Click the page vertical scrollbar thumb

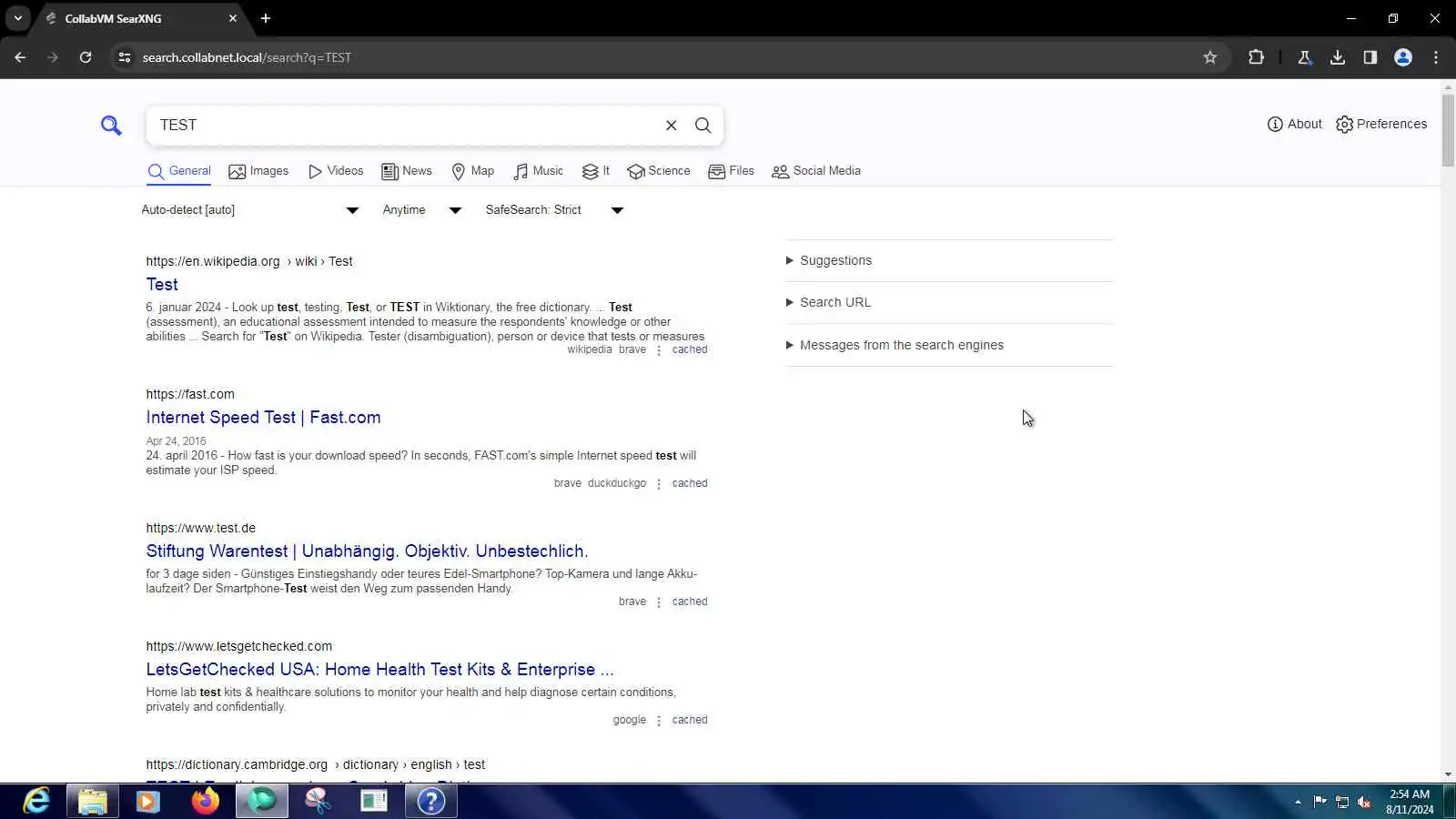[x=1448, y=129]
